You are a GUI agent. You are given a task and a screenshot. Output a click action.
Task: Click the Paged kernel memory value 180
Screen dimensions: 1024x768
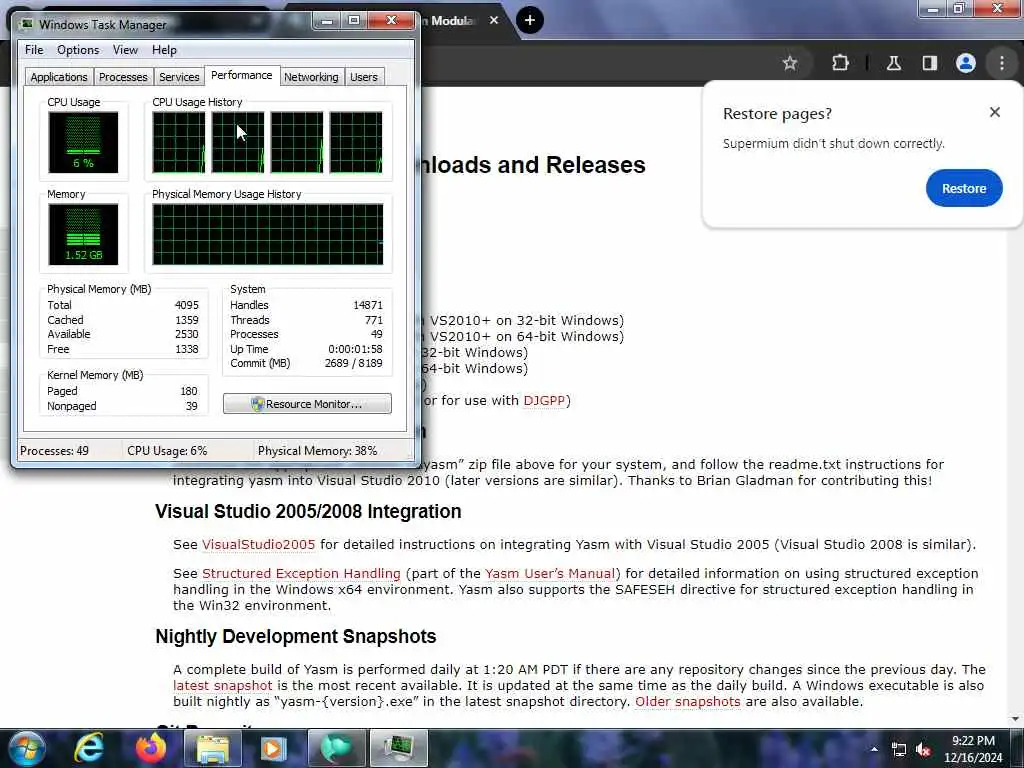point(189,391)
